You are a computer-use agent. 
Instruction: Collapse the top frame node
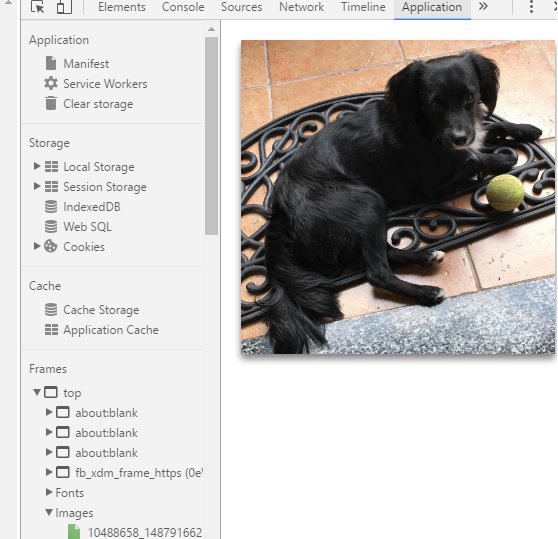click(x=37, y=392)
